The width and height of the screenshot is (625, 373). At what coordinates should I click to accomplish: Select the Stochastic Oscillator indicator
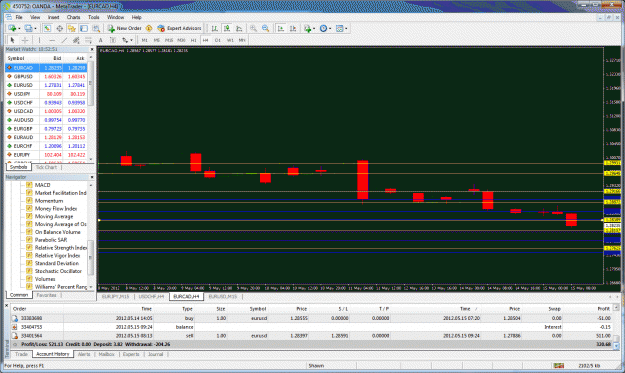pos(58,271)
